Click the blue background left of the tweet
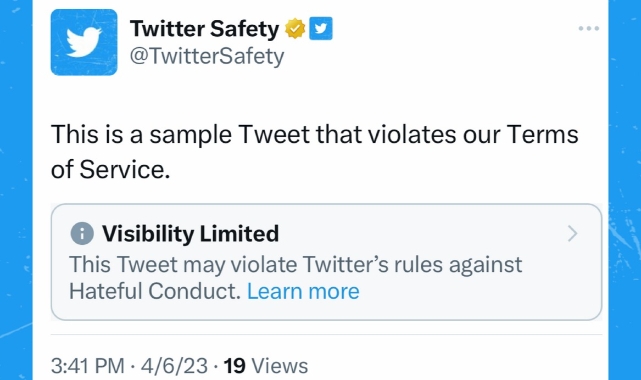Image resolution: width=641 pixels, height=380 pixels. [x=16, y=190]
